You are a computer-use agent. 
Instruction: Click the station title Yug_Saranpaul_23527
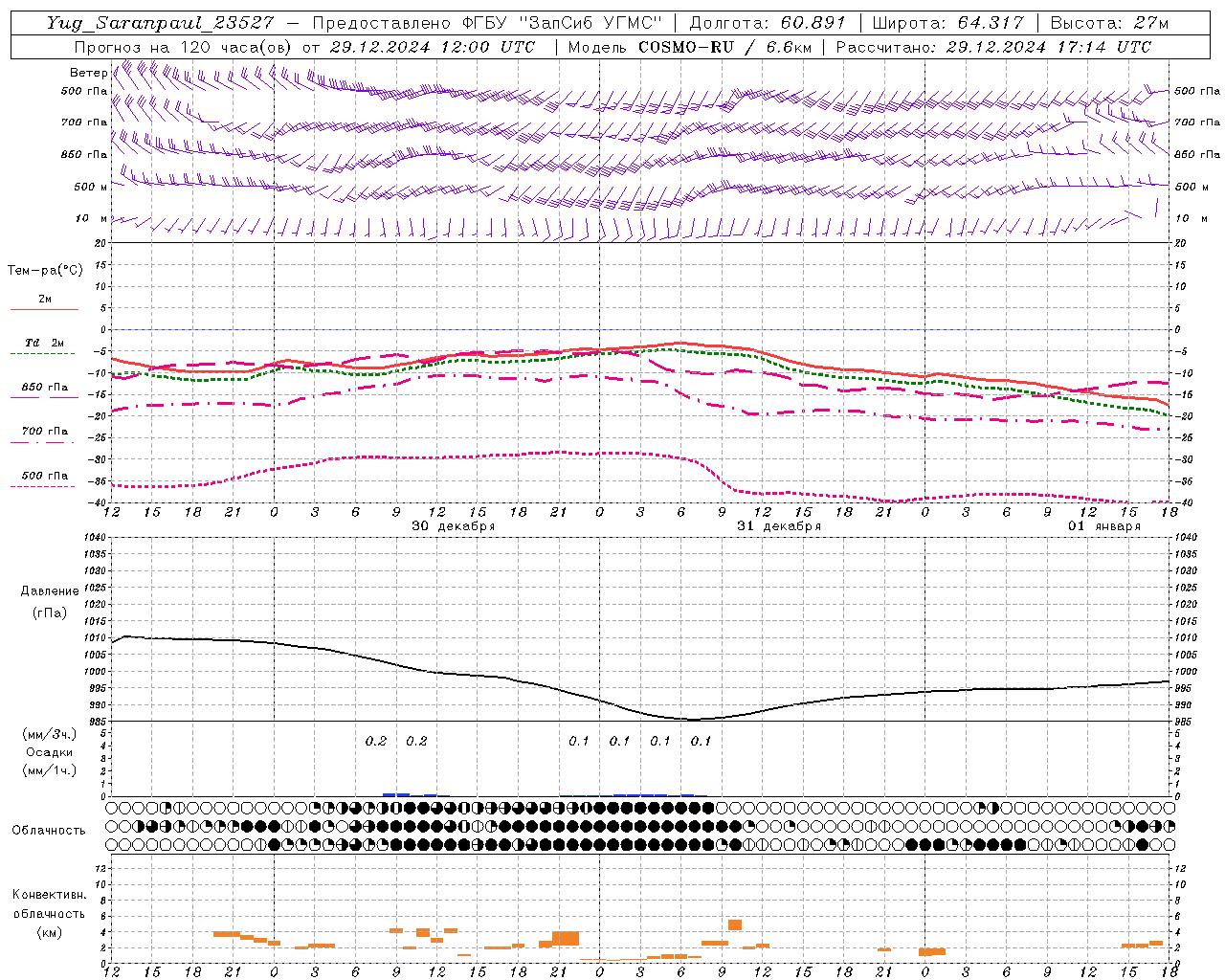[161, 23]
